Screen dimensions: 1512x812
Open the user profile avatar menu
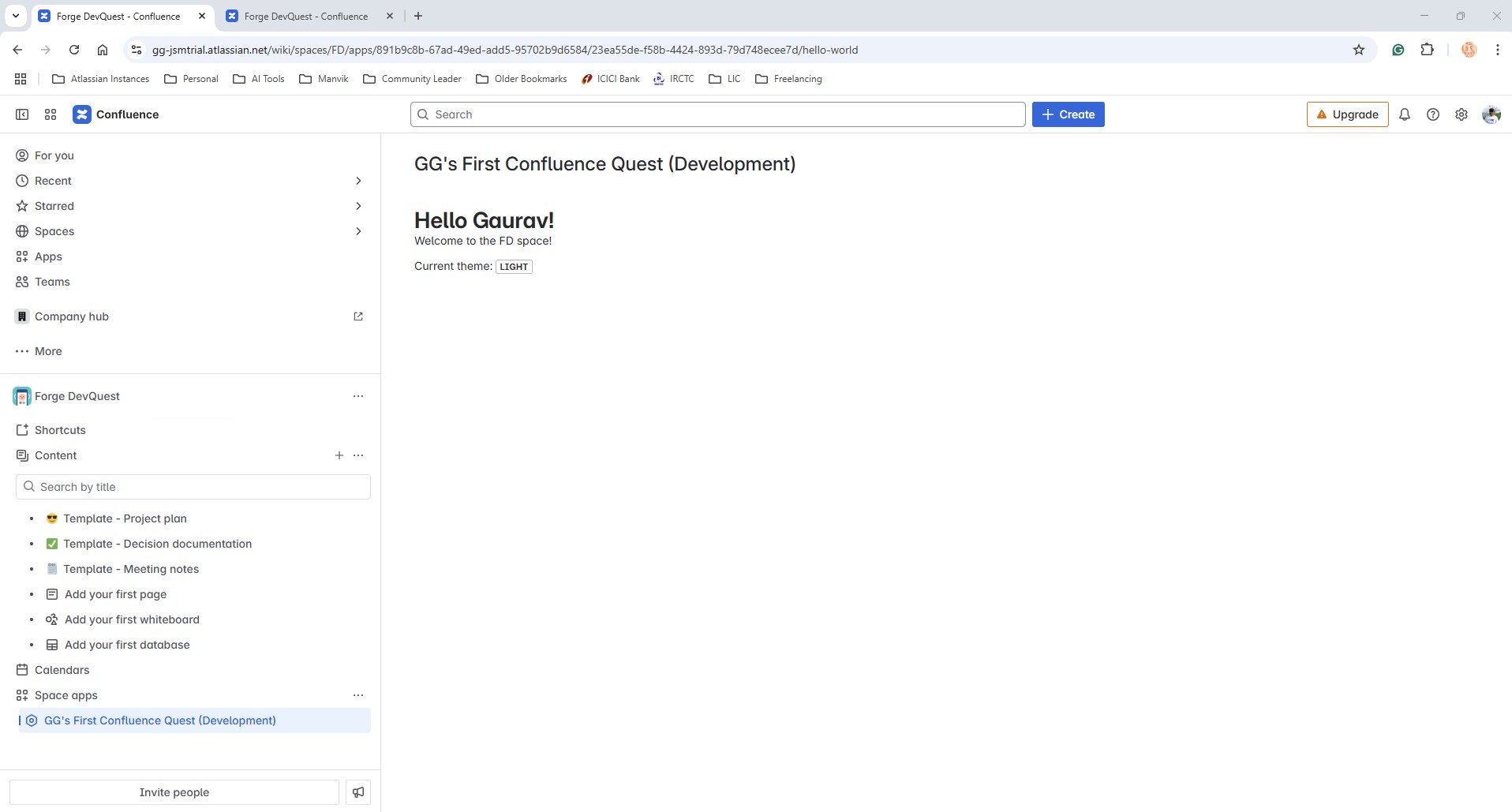(1491, 114)
